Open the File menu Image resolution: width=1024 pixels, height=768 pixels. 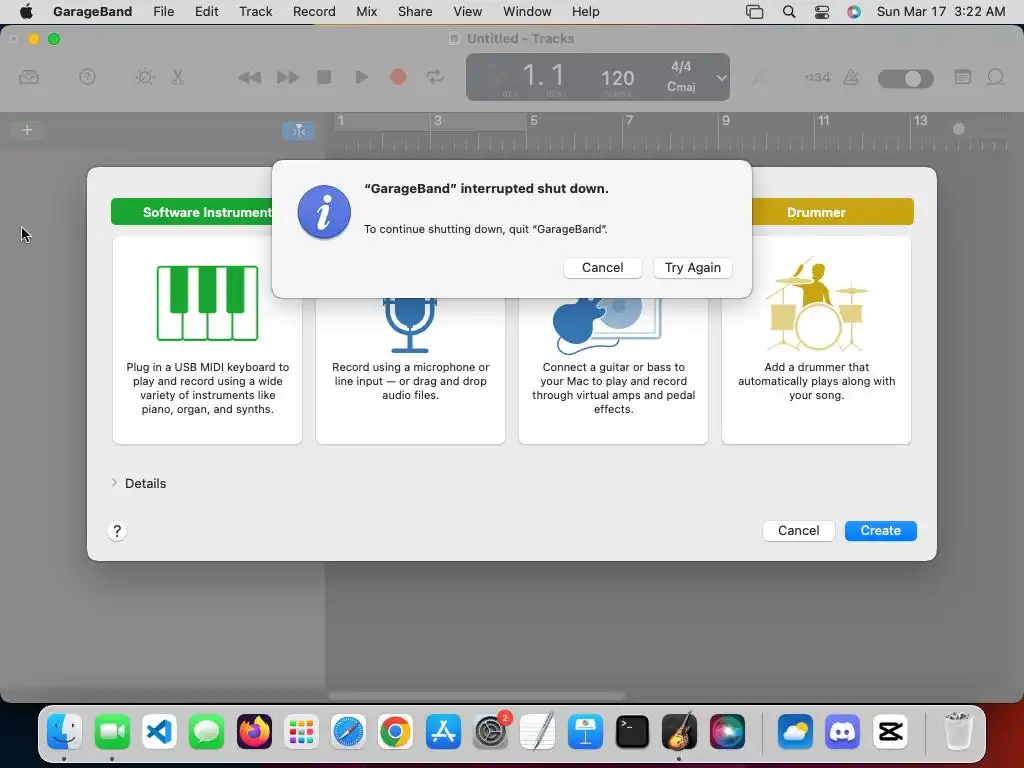(163, 12)
